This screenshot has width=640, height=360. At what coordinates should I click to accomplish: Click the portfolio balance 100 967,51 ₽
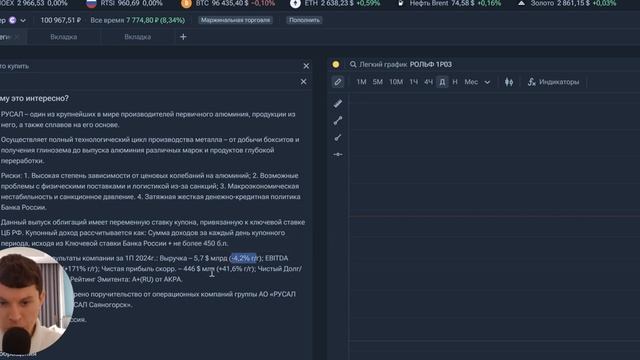click(61, 20)
